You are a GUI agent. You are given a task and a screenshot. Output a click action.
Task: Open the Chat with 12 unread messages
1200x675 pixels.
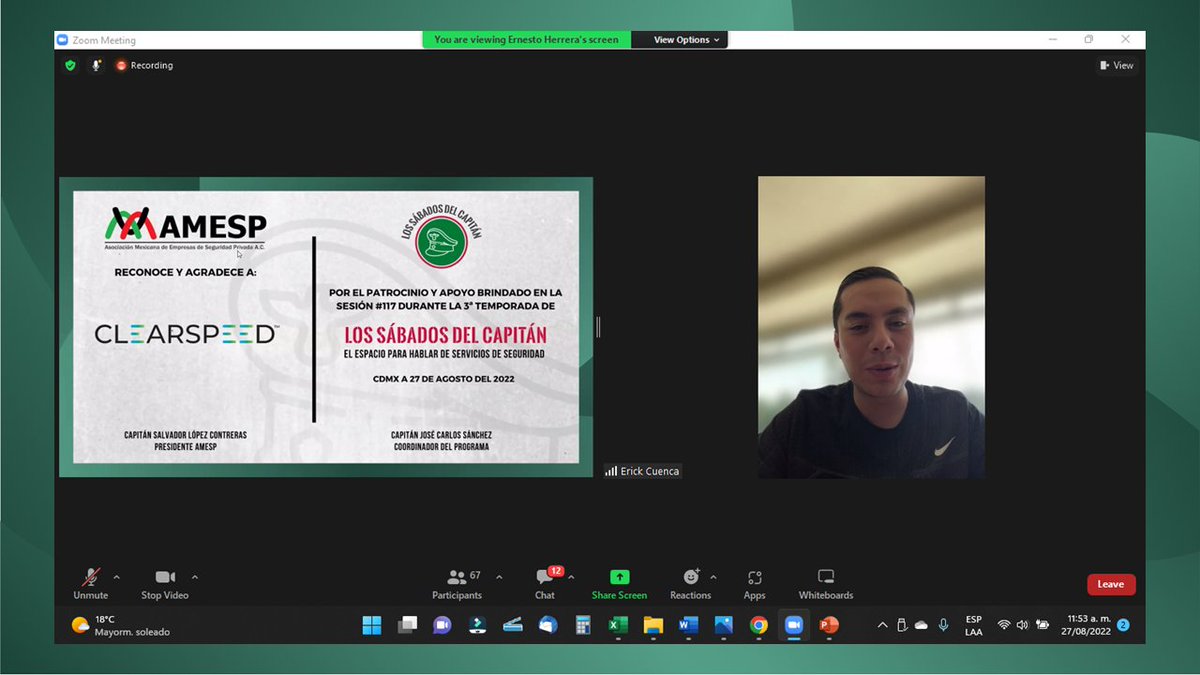coord(545,584)
